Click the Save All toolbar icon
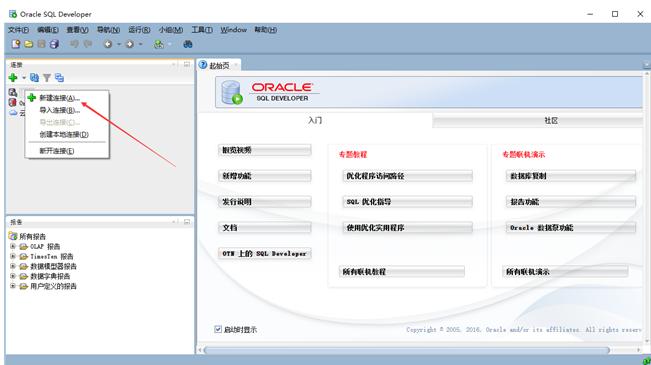Viewport: 651px width, 365px height. (x=54, y=44)
